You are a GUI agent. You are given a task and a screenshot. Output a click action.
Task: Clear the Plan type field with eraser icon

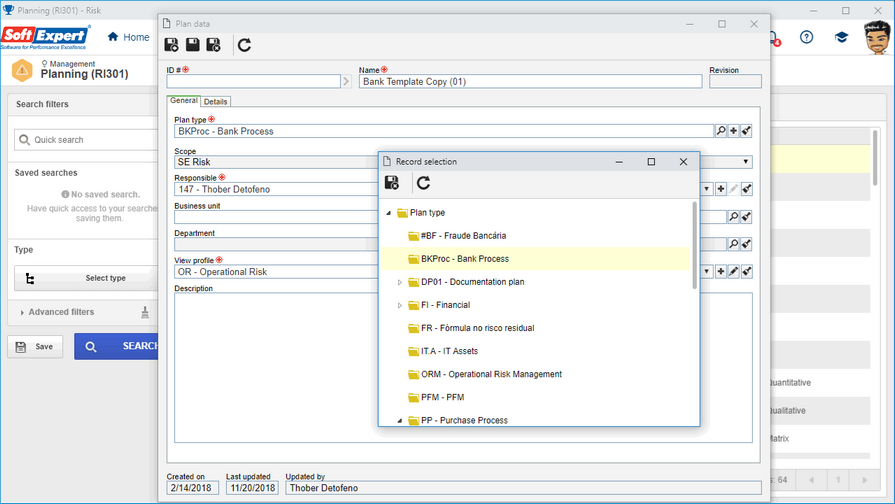tap(746, 131)
